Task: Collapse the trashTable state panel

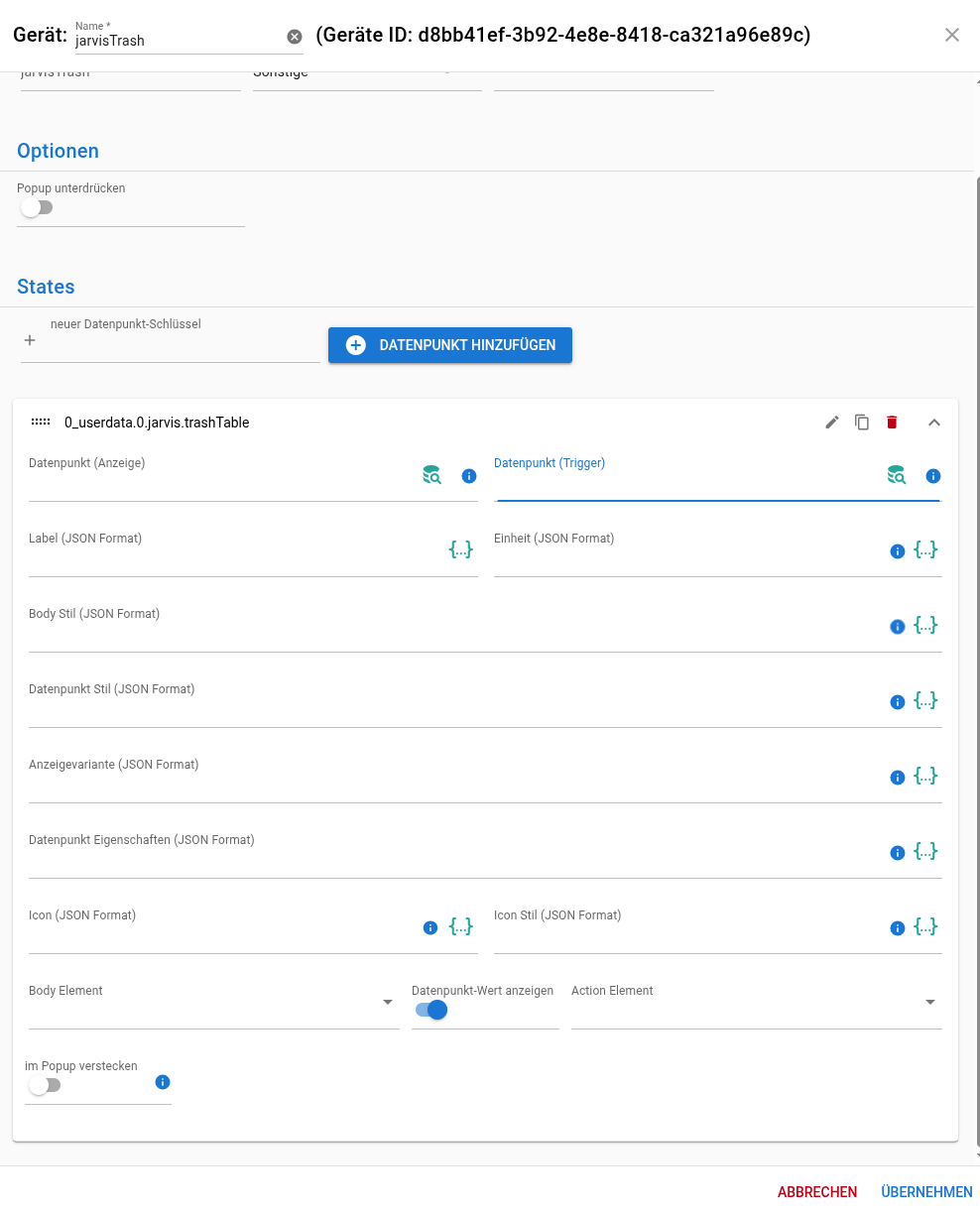Action: click(x=933, y=423)
